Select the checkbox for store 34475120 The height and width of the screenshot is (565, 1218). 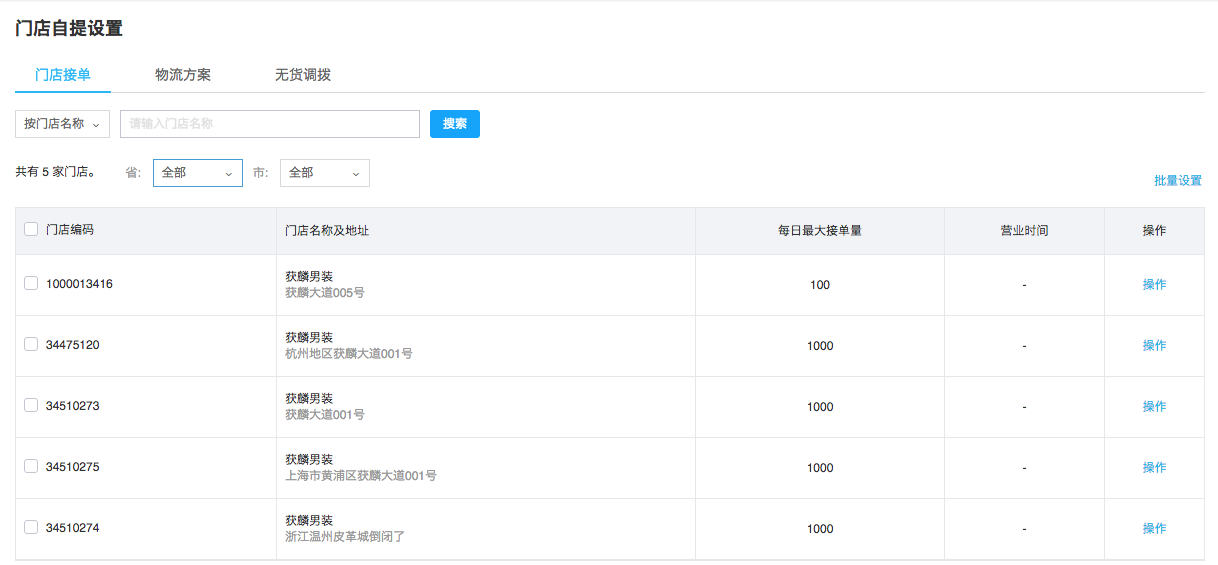pos(31,344)
